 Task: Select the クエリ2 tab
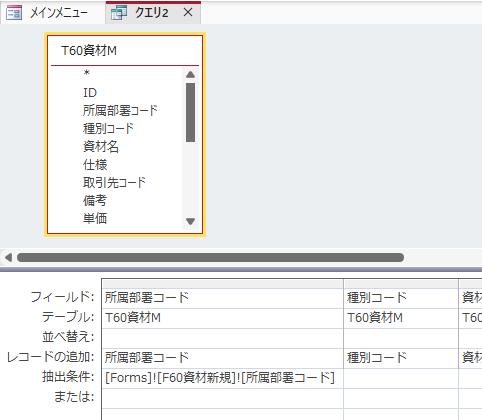click(153, 13)
